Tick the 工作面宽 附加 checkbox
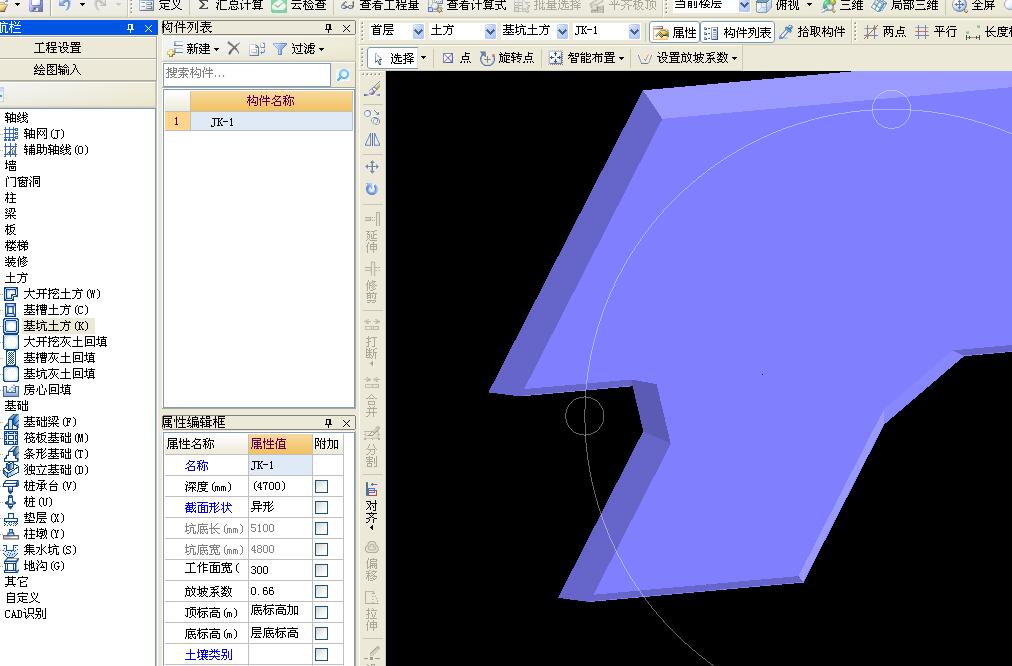This screenshot has height=666, width=1012. click(x=321, y=570)
